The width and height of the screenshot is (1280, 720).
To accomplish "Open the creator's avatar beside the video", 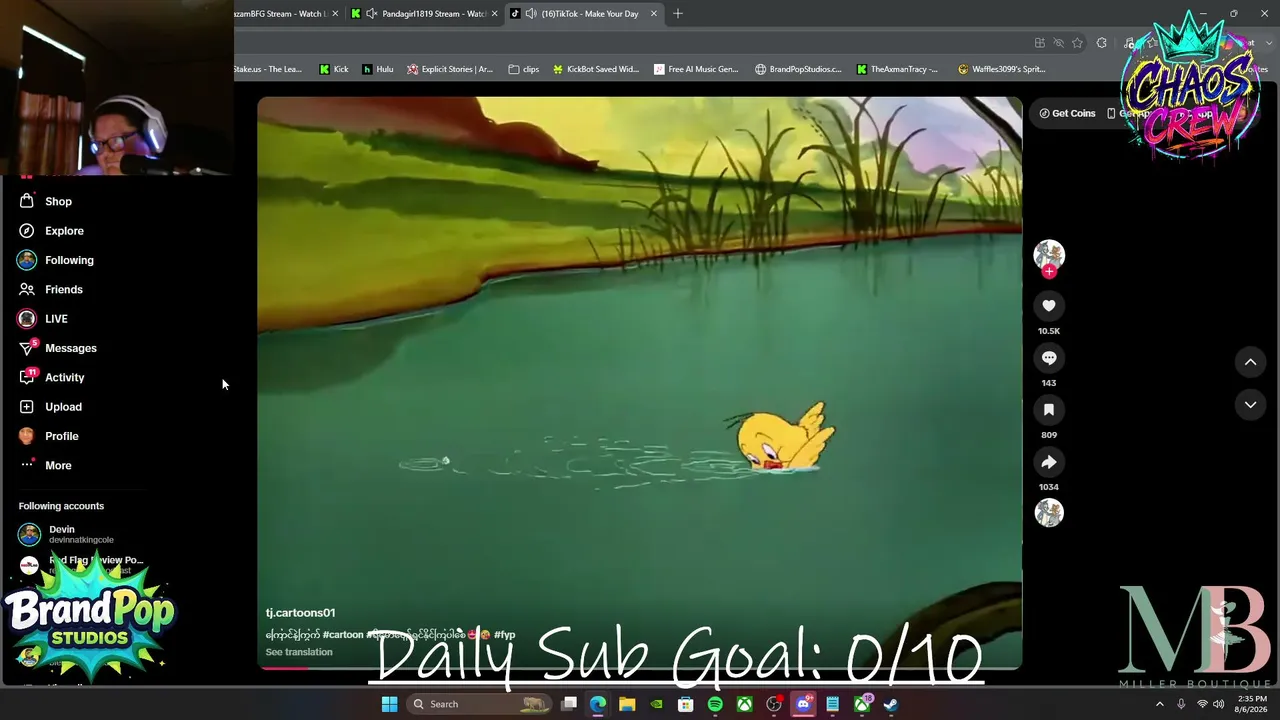I will click(1049, 254).
